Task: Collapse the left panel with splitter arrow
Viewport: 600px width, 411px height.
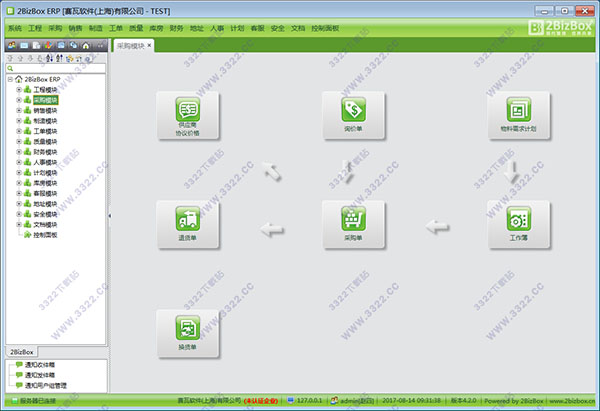Action: pyautogui.click(x=109, y=215)
